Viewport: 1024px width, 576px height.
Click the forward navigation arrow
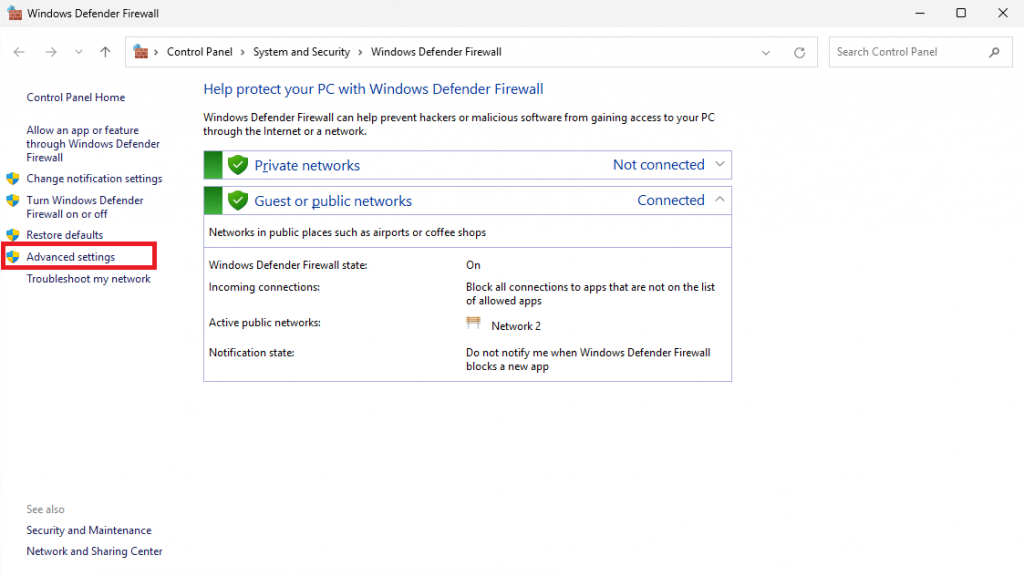(x=50, y=52)
